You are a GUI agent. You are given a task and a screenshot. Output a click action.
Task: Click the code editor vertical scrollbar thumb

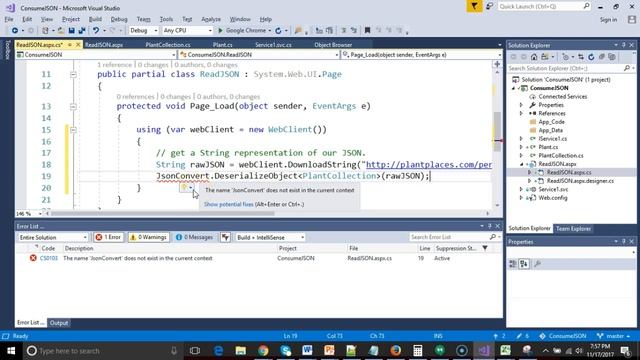coord(497,131)
